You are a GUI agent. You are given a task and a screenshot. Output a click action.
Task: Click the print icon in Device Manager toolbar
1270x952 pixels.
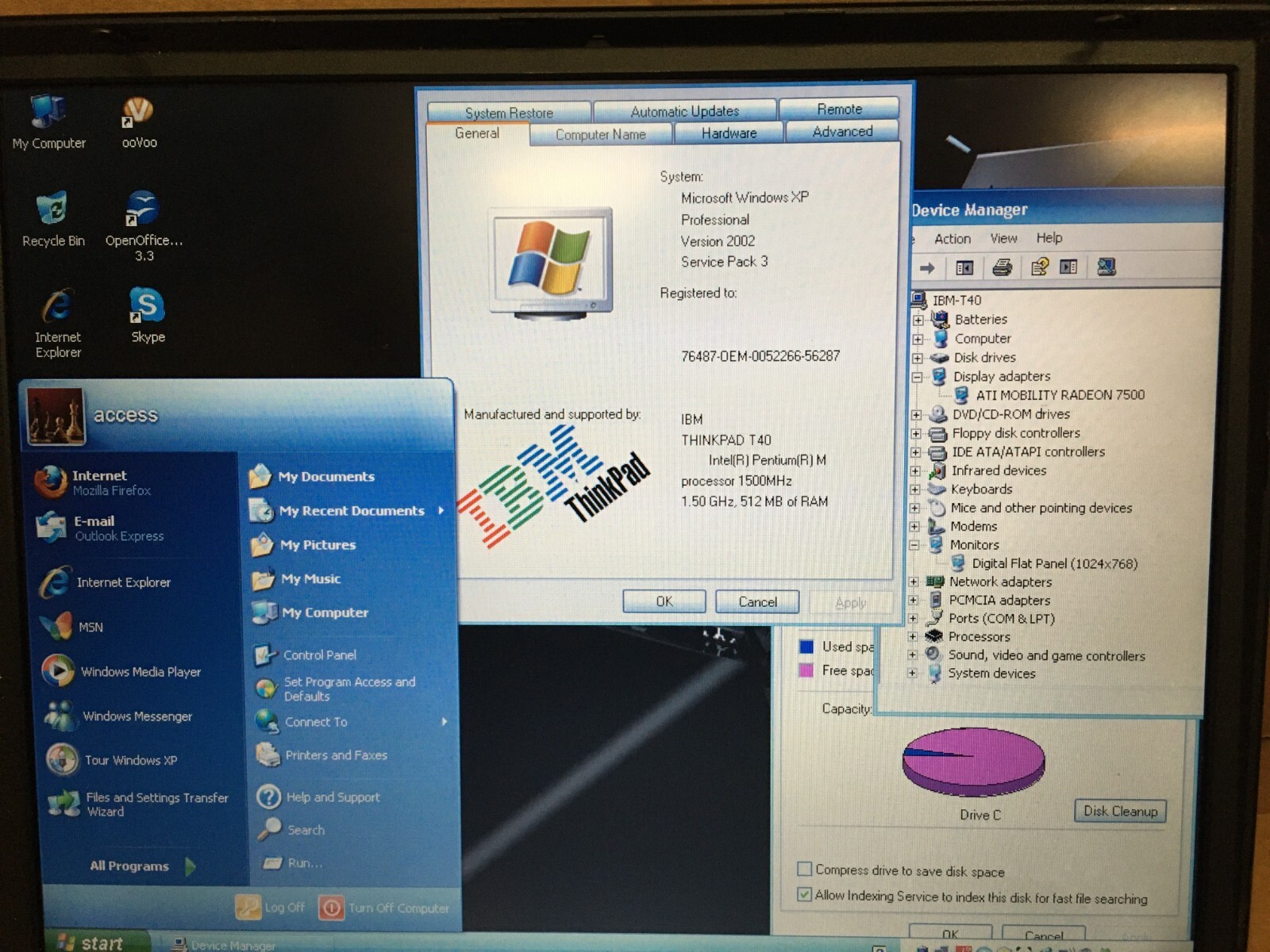tap(1003, 267)
